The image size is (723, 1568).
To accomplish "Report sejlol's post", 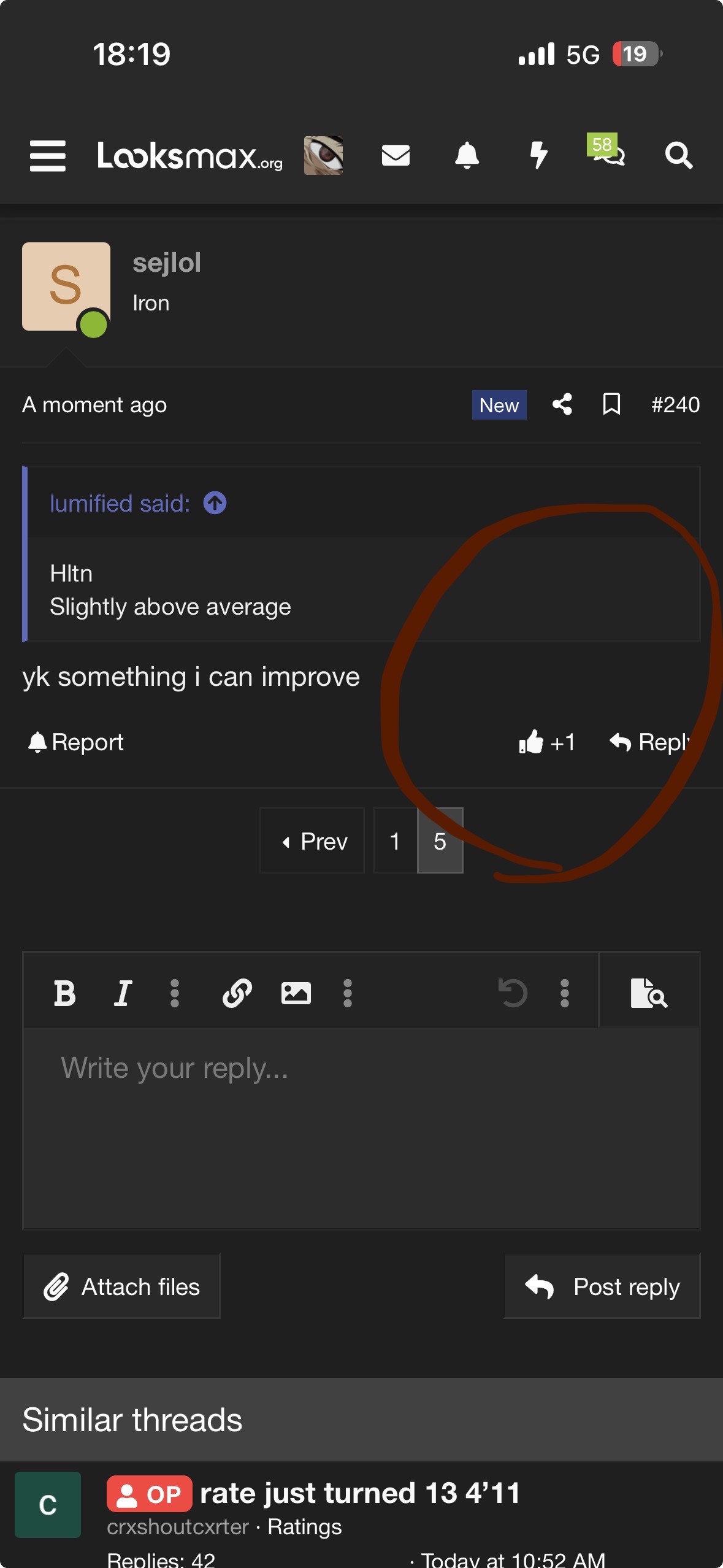I will coord(76,742).
